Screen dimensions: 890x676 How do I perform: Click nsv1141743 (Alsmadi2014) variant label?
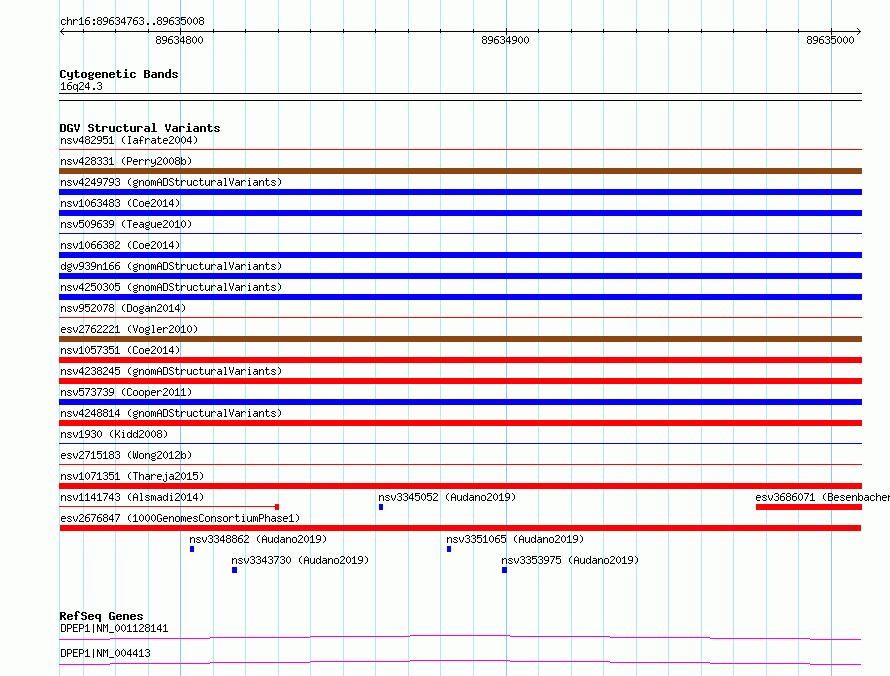[132, 497]
